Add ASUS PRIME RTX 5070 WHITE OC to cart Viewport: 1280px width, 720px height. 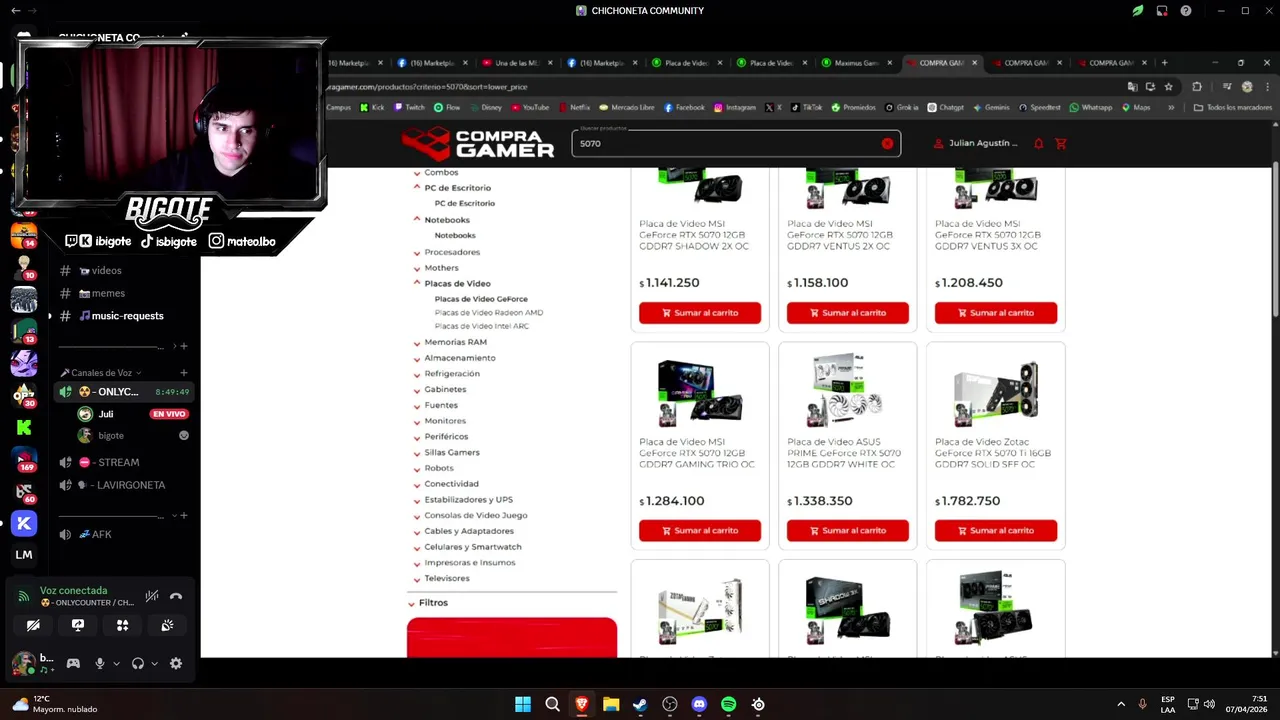tap(848, 531)
